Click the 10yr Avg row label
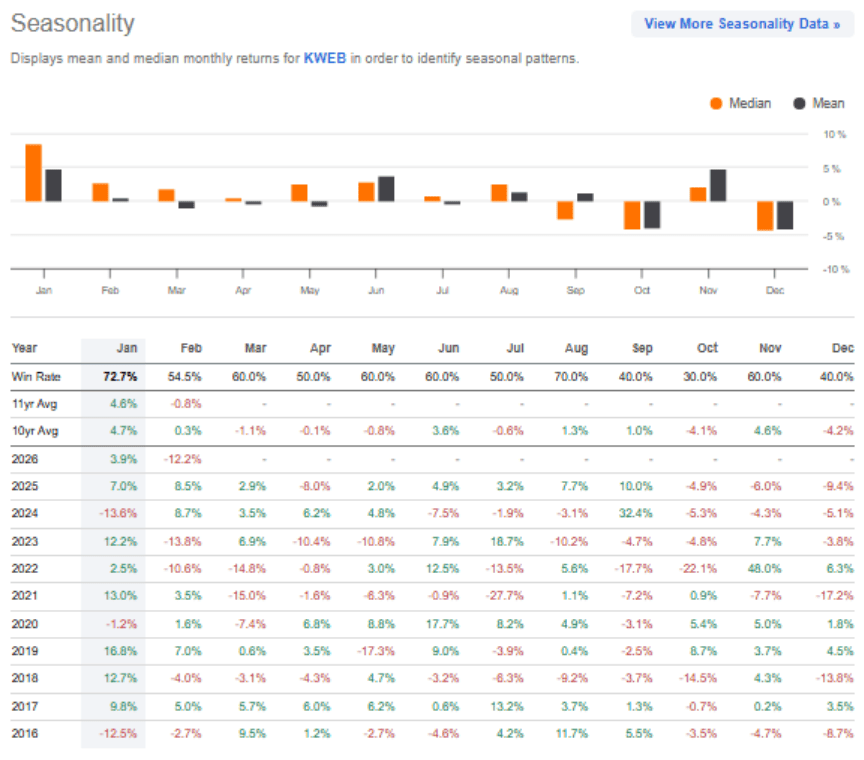Image resolution: width=864 pixels, height=760 pixels. [x=35, y=431]
